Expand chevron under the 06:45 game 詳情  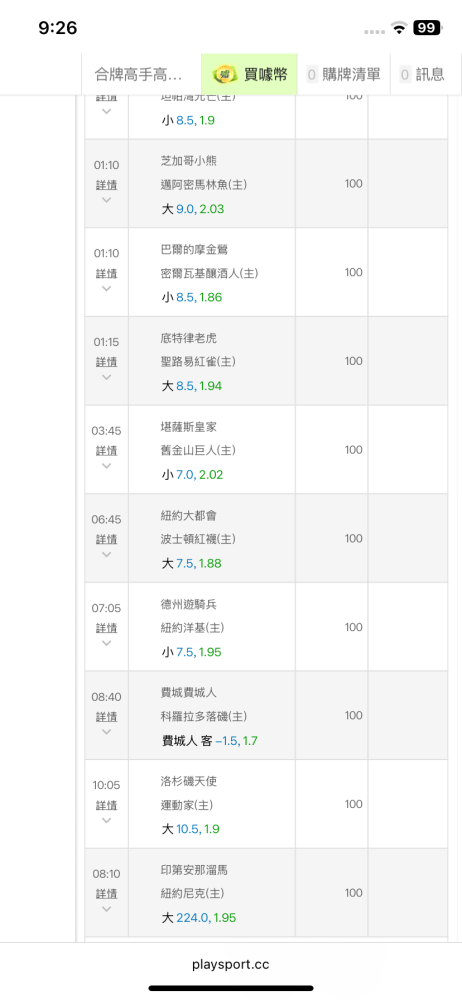107,554
